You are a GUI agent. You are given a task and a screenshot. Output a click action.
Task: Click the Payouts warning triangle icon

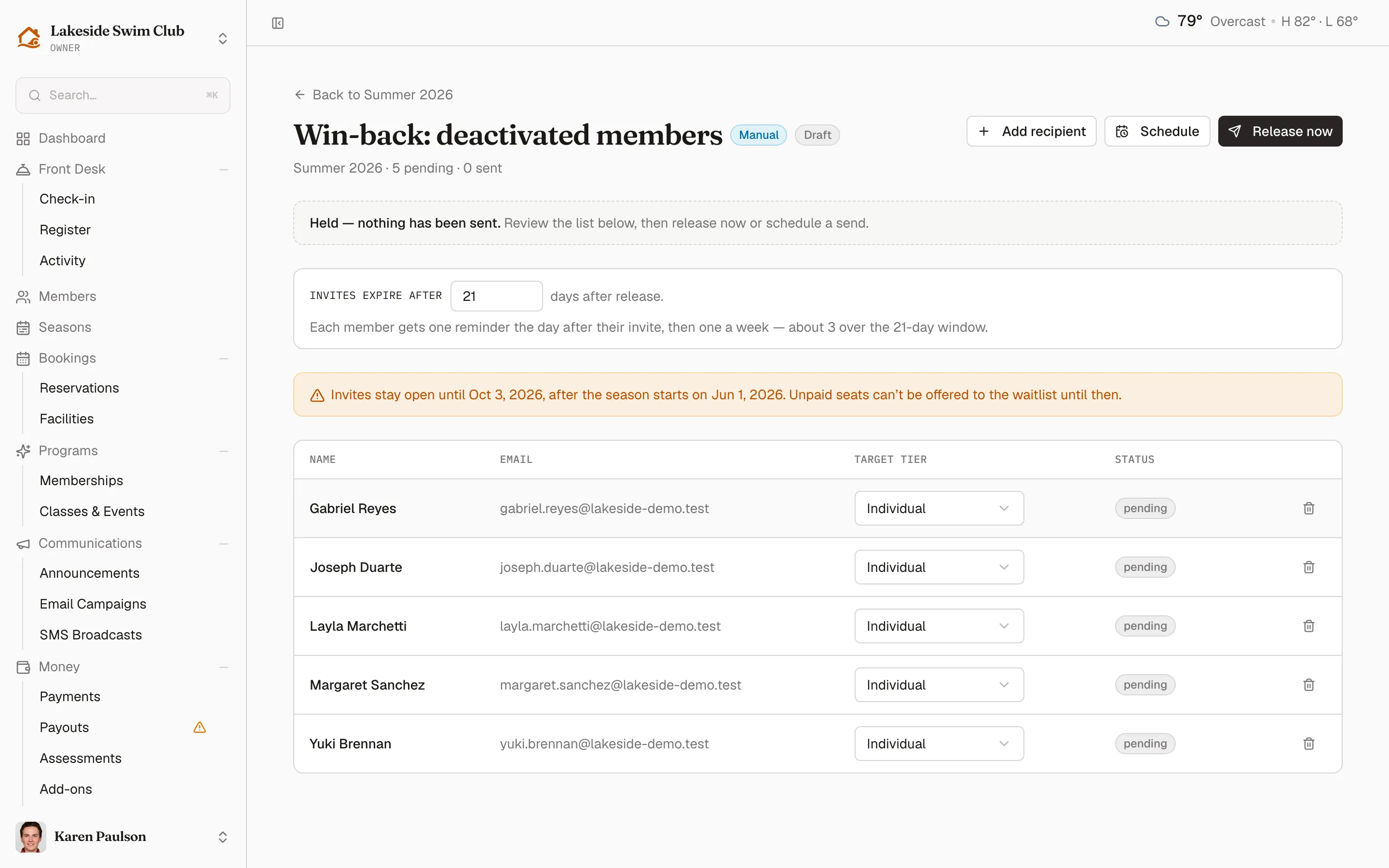tap(200, 727)
